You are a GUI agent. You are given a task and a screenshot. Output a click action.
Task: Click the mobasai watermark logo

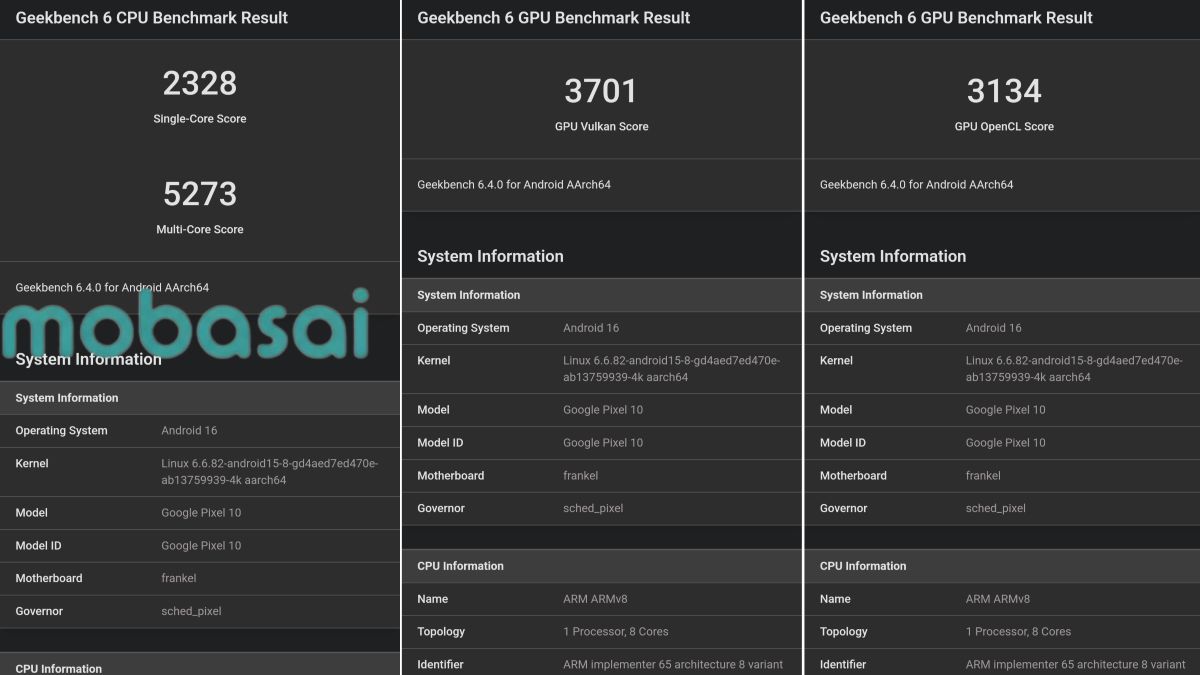[185, 323]
